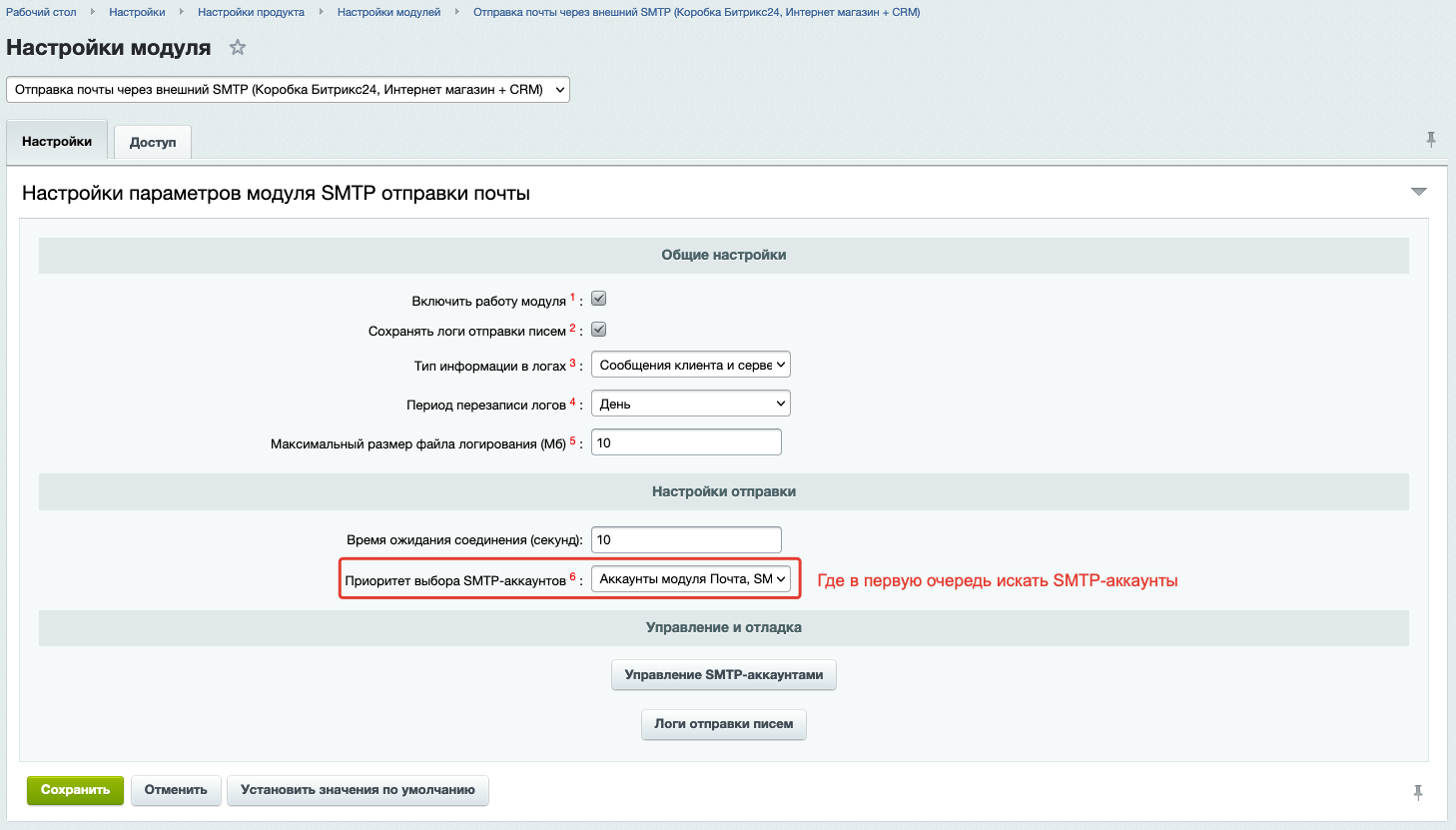Click the pin icon beside the bottom buttons

tap(1418, 793)
